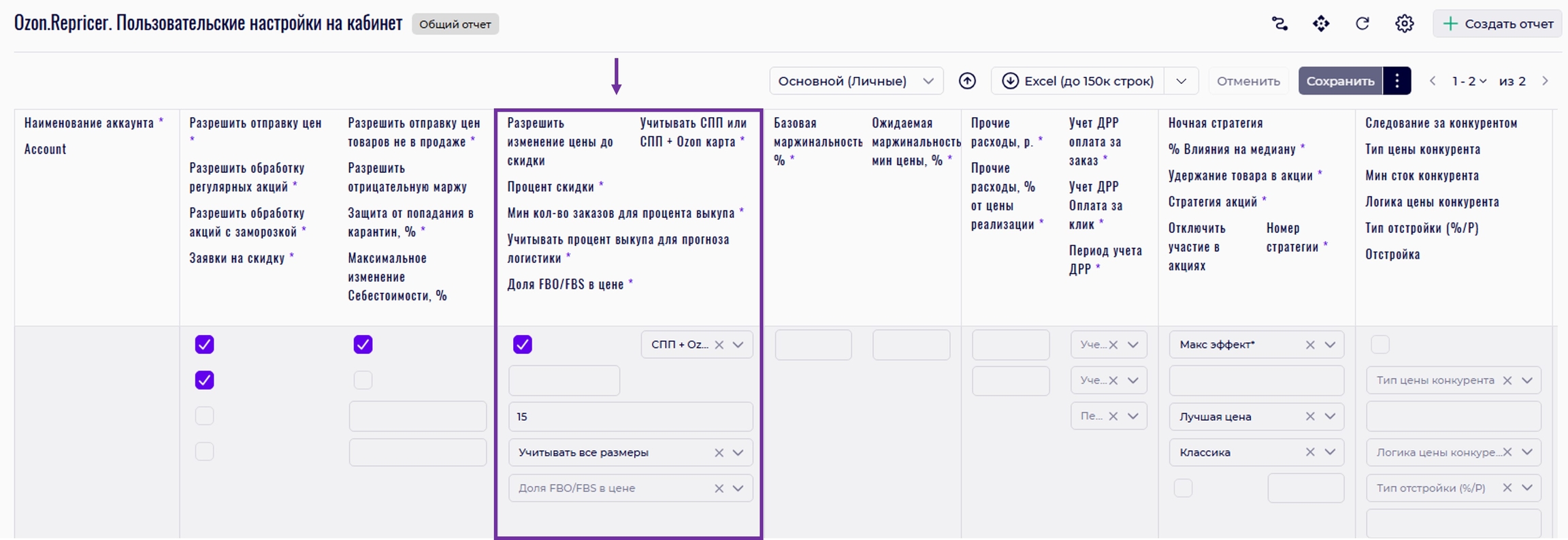
Task: Click the four-diamond move icon
Action: (1320, 24)
